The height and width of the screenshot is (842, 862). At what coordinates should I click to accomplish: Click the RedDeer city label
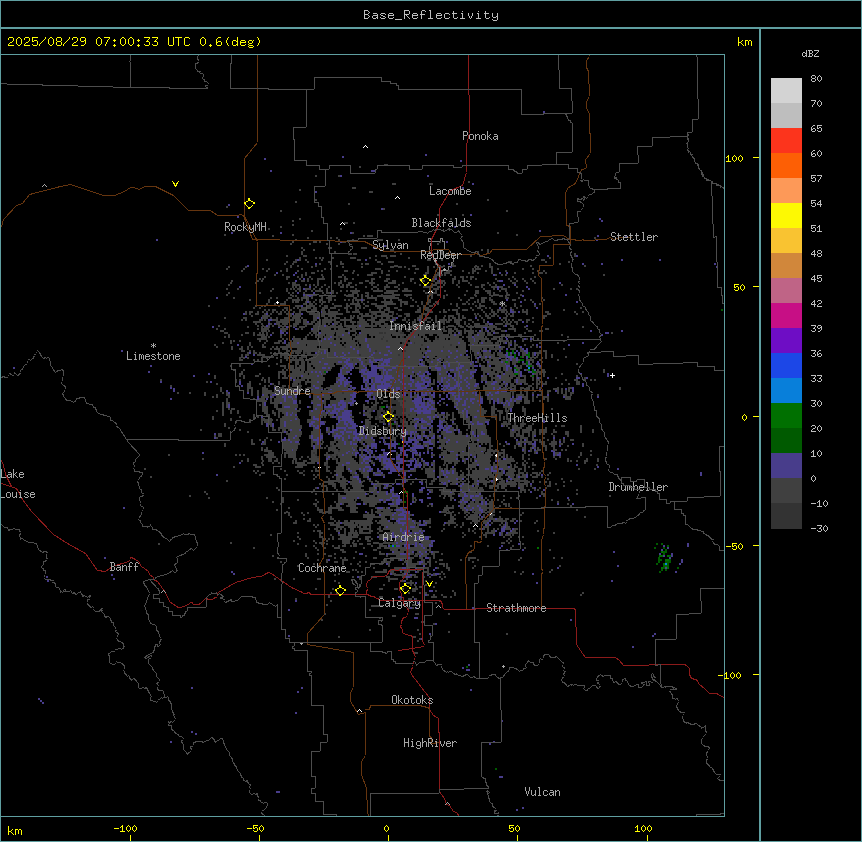click(x=440, y=255)
